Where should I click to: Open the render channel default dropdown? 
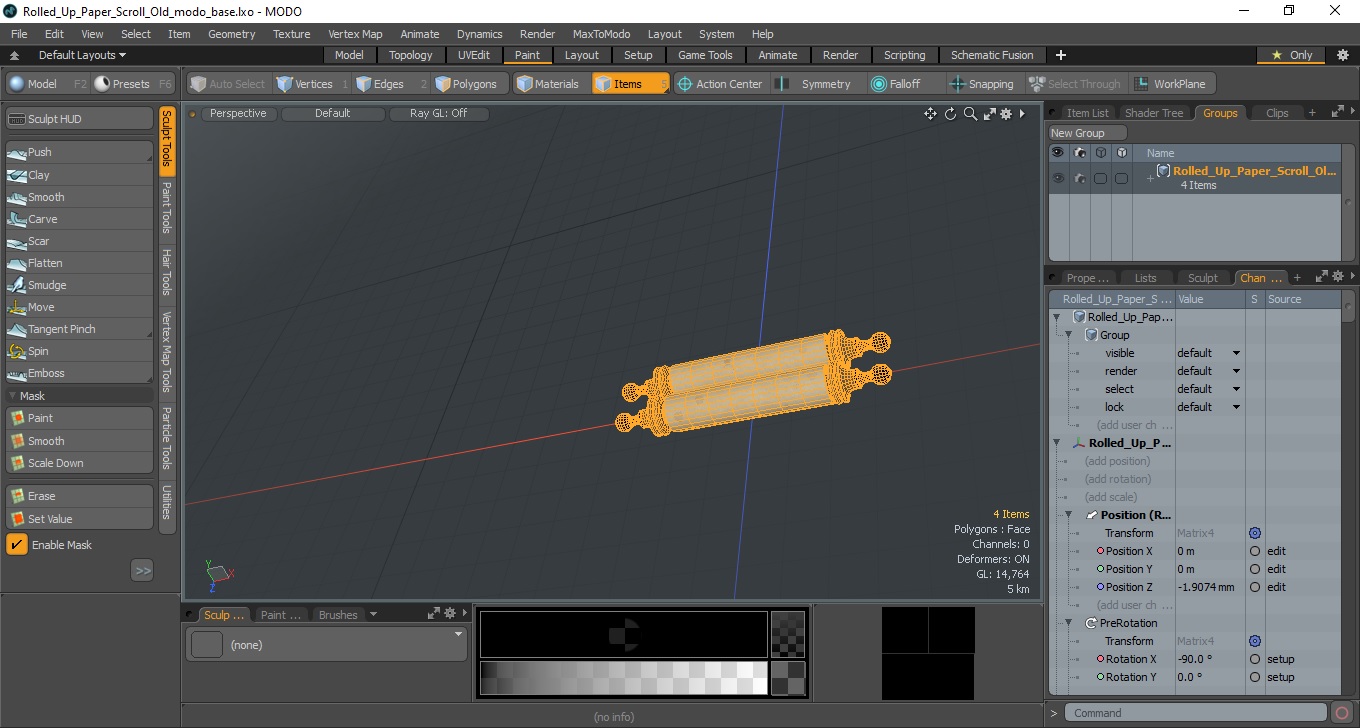click(1209, 371)
